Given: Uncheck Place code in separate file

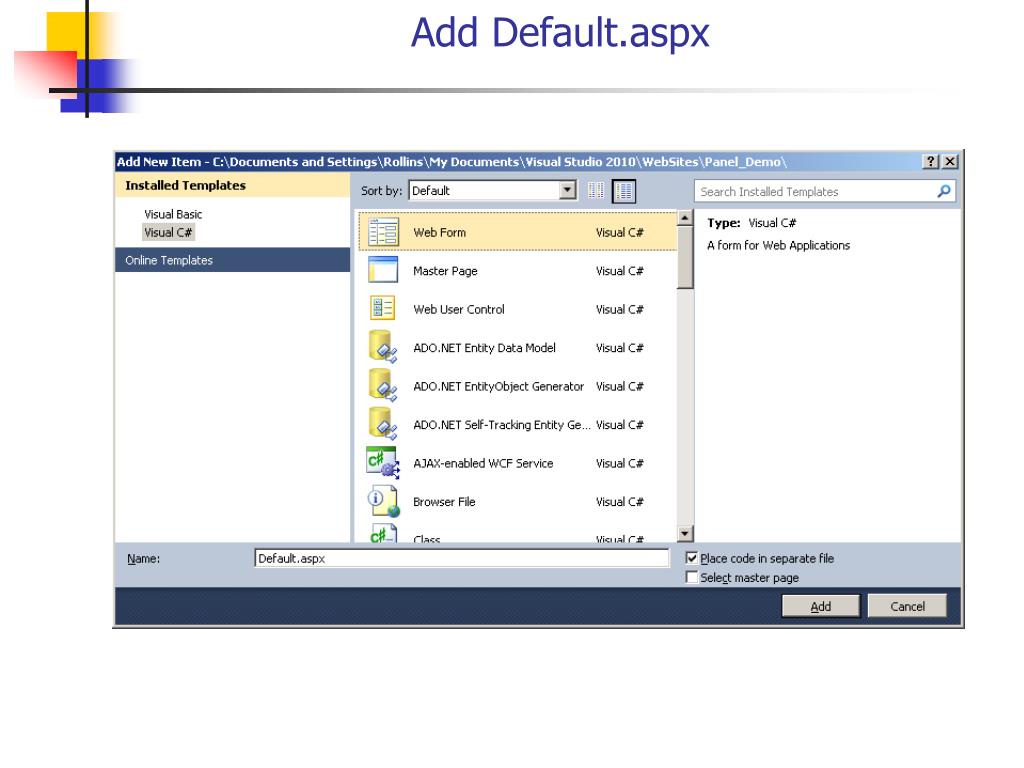Looking at the screenshot, I should [x=692, y=559].
